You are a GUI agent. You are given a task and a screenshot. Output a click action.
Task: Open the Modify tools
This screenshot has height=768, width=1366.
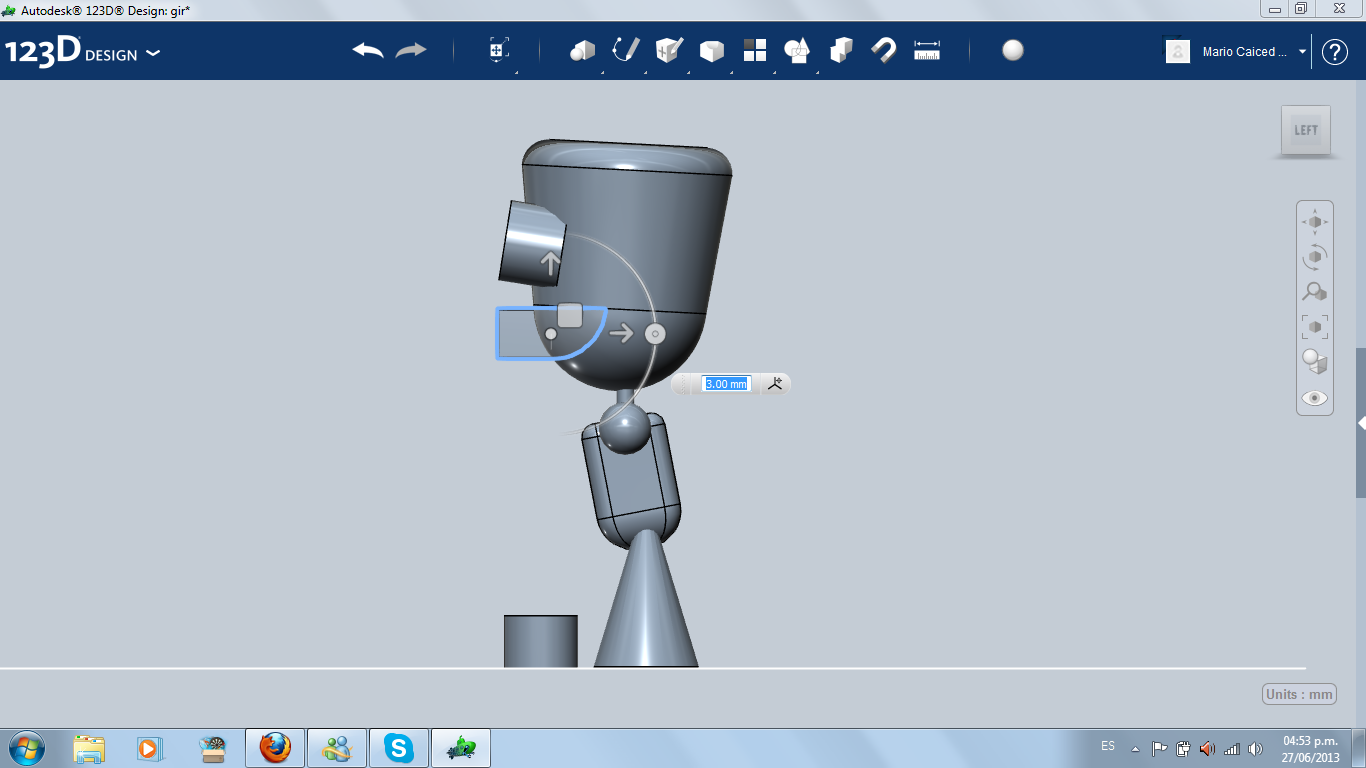click(712, 50)
